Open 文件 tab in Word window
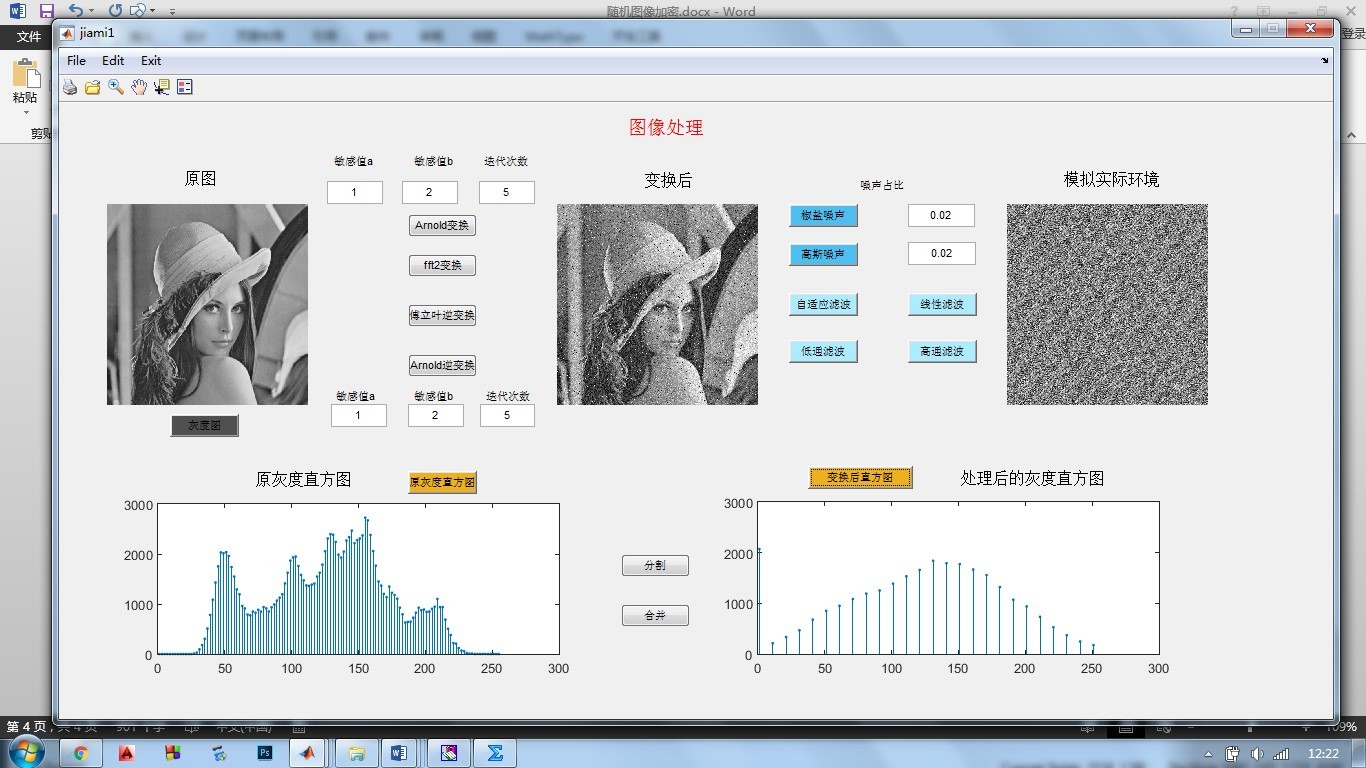Viewport: 1366px width, 768px height. click(x=29, y=36)
